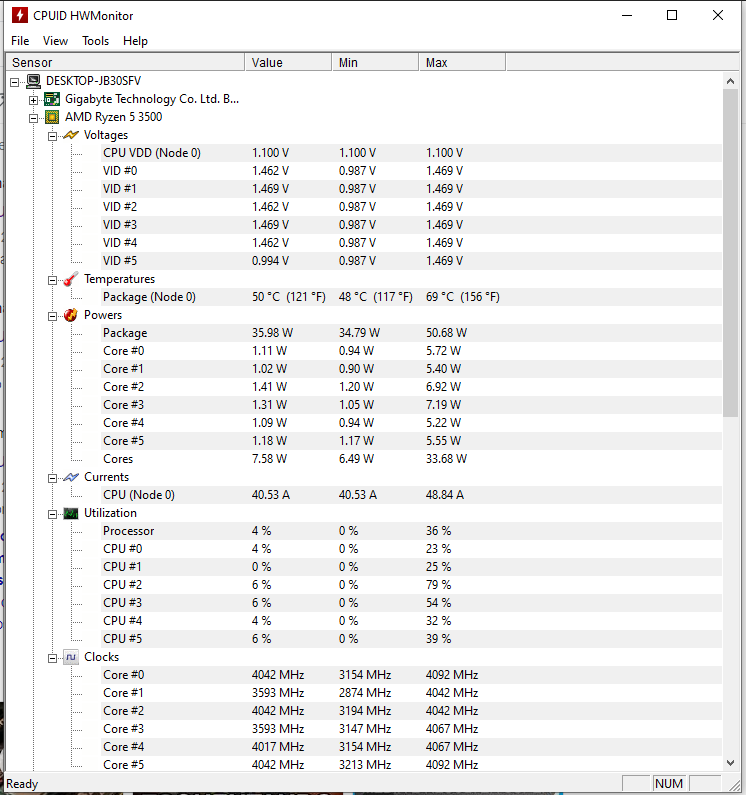Click the Currents wave icon
The height and width of the screenshot is (795, 746).
point(71,477)
